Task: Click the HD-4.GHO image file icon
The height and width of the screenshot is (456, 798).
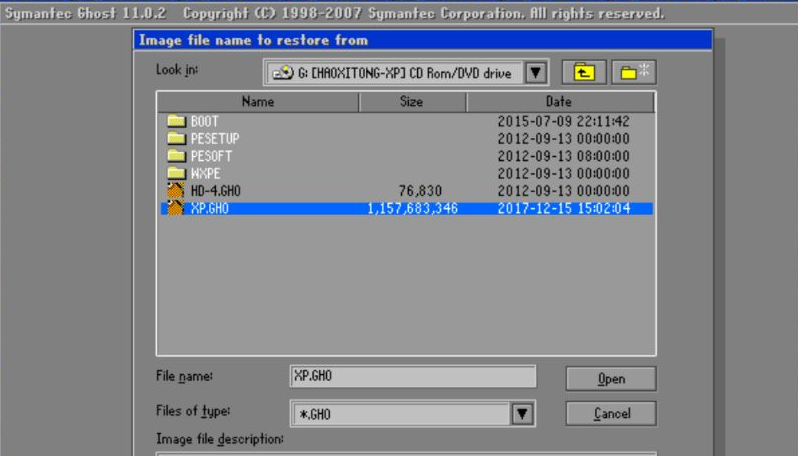Action: pos(176,190)
